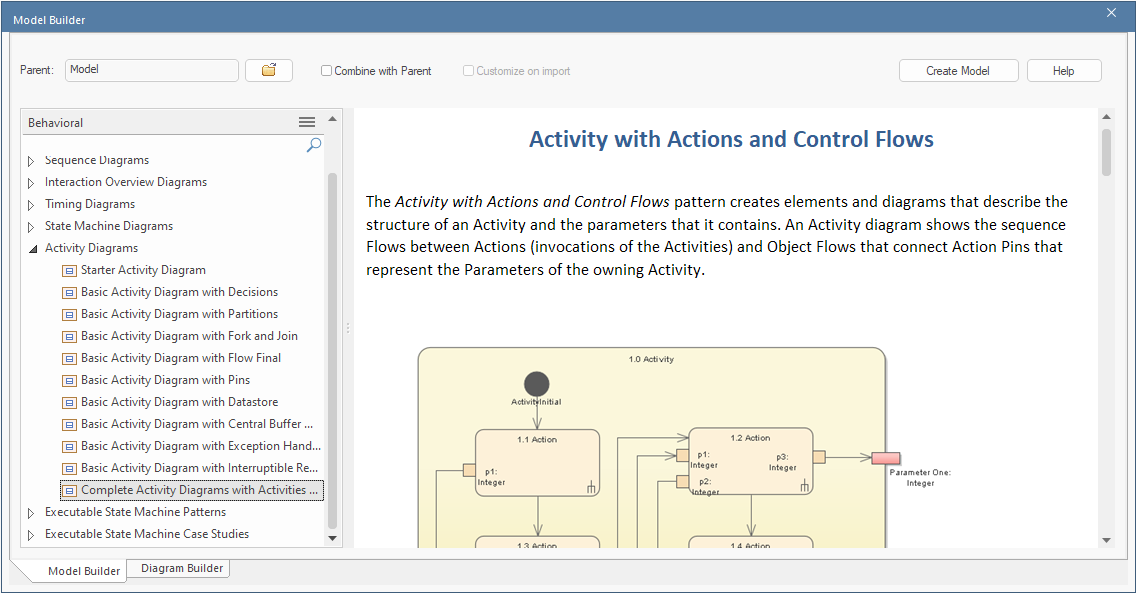Enable the Combine with Parent checkbox
Image resolution: width=1136 pixels, height=593 pixels.
pos(326,71)
